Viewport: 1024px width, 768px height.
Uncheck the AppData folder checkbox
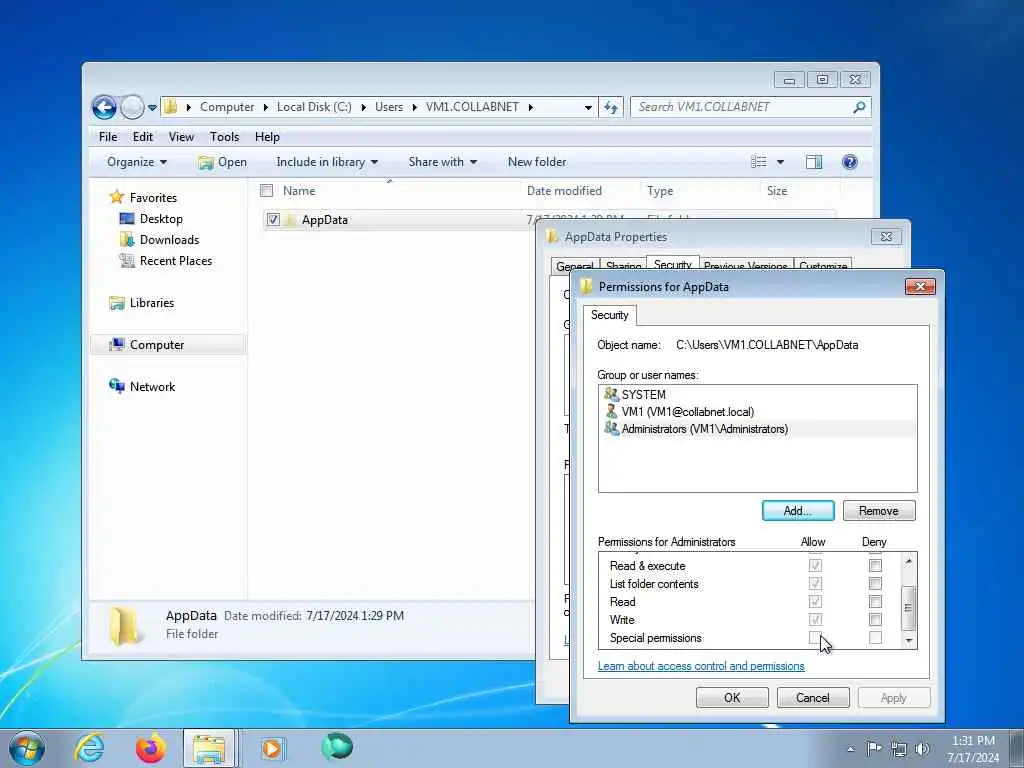(273, 219)
